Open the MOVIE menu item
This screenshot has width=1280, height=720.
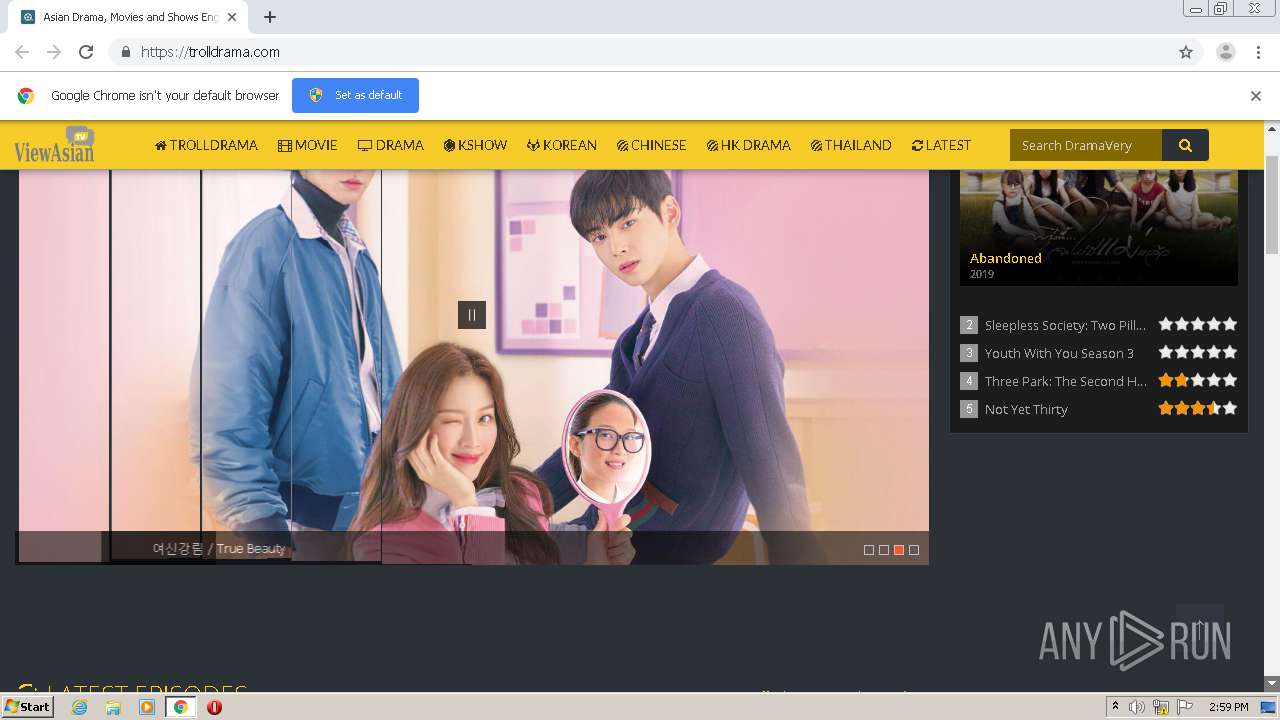click(x=308, y=145)
